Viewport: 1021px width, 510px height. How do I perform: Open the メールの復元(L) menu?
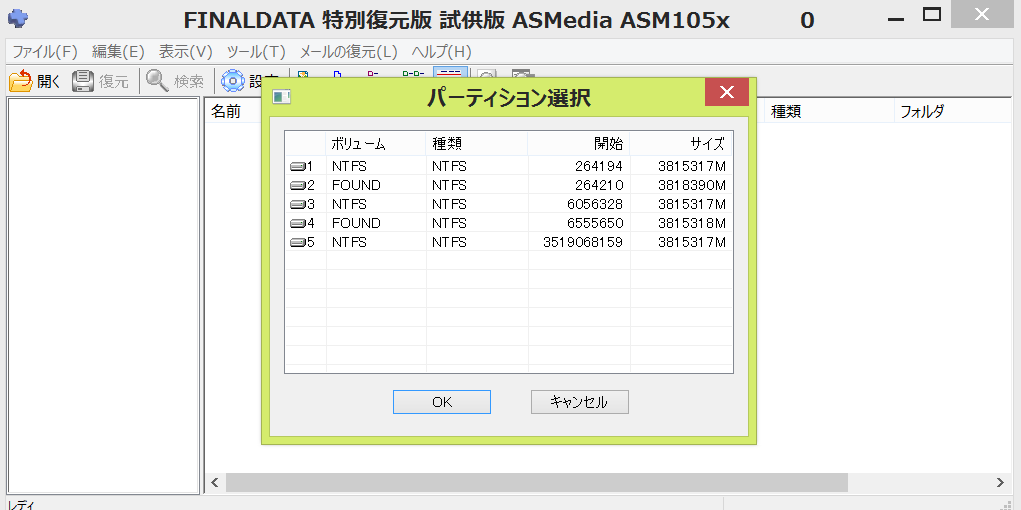(x=348, y=51)
